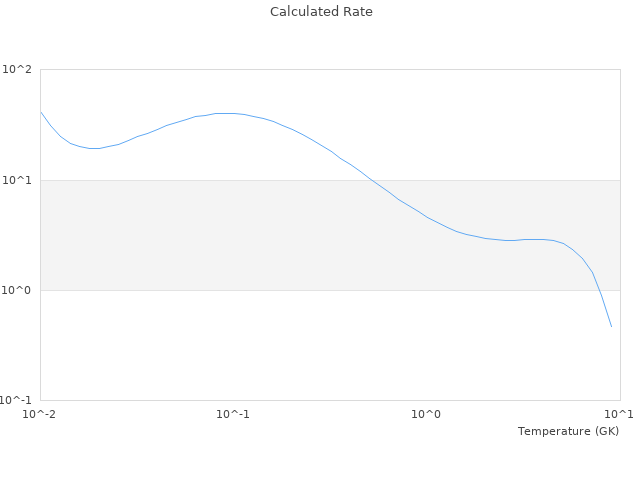This screenshot has height=480, width=640.
Task: Click the curve's local minimum left of the peak
Action: 94,148
